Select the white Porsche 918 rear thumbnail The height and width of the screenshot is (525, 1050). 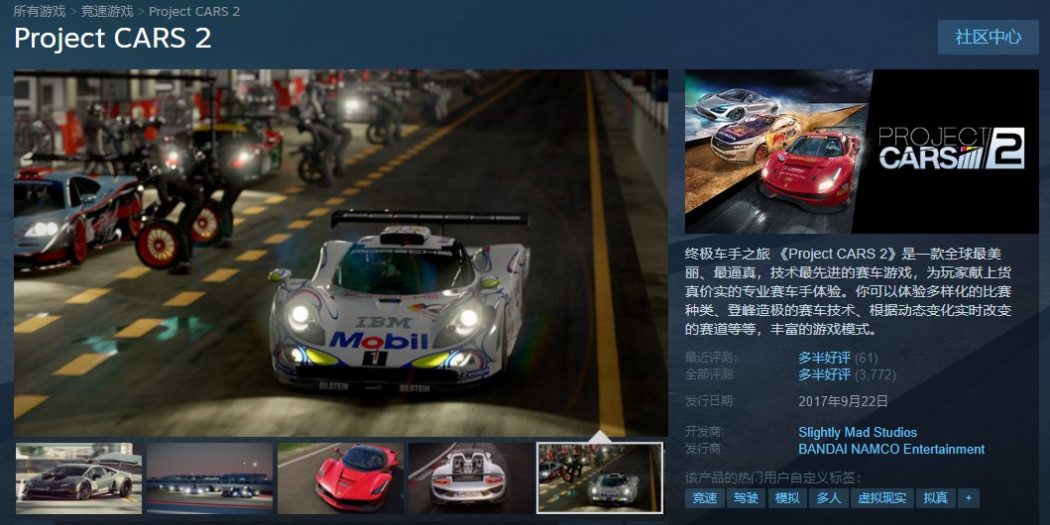pyautogui.click(x=471, y=478)
